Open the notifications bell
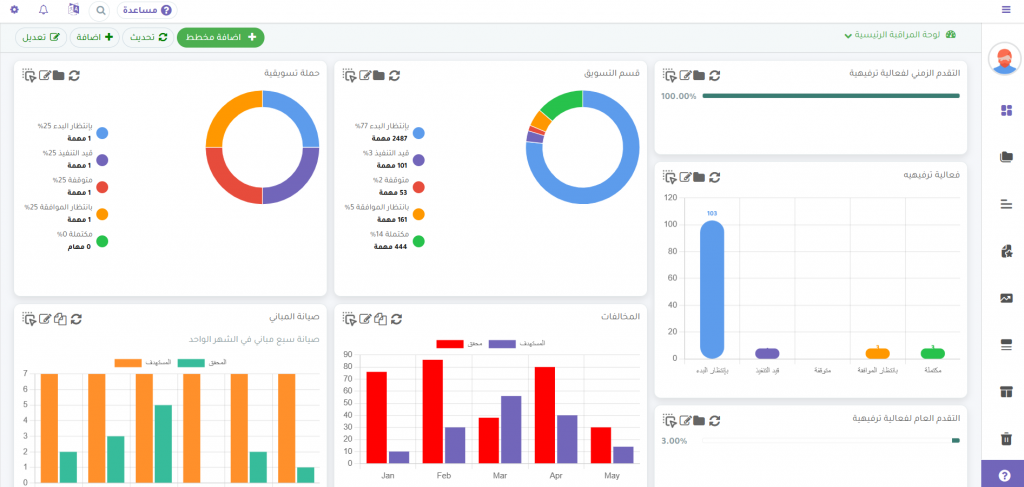The width and height of the screenshot is (1024, 487). [x=43, y=10]
